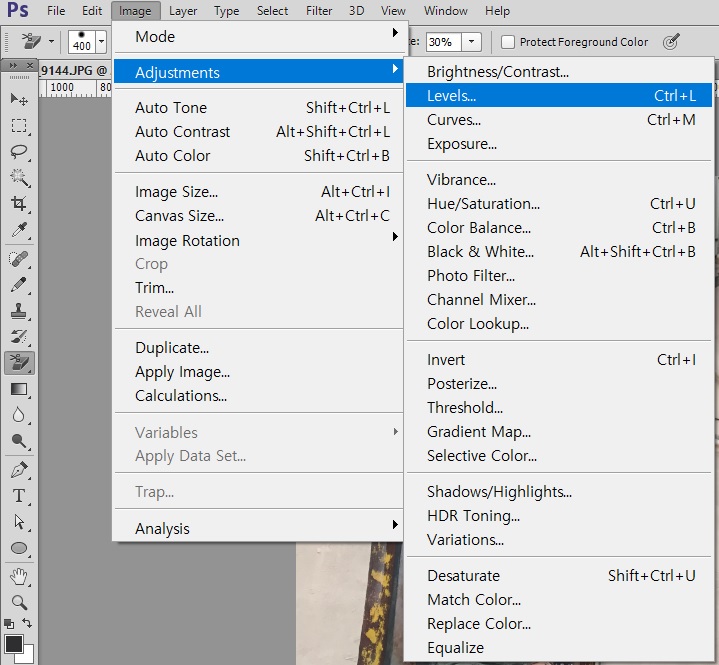Select the 9144.JPG document tab
The height and width of the screenshot is (665, 719).
74,71
